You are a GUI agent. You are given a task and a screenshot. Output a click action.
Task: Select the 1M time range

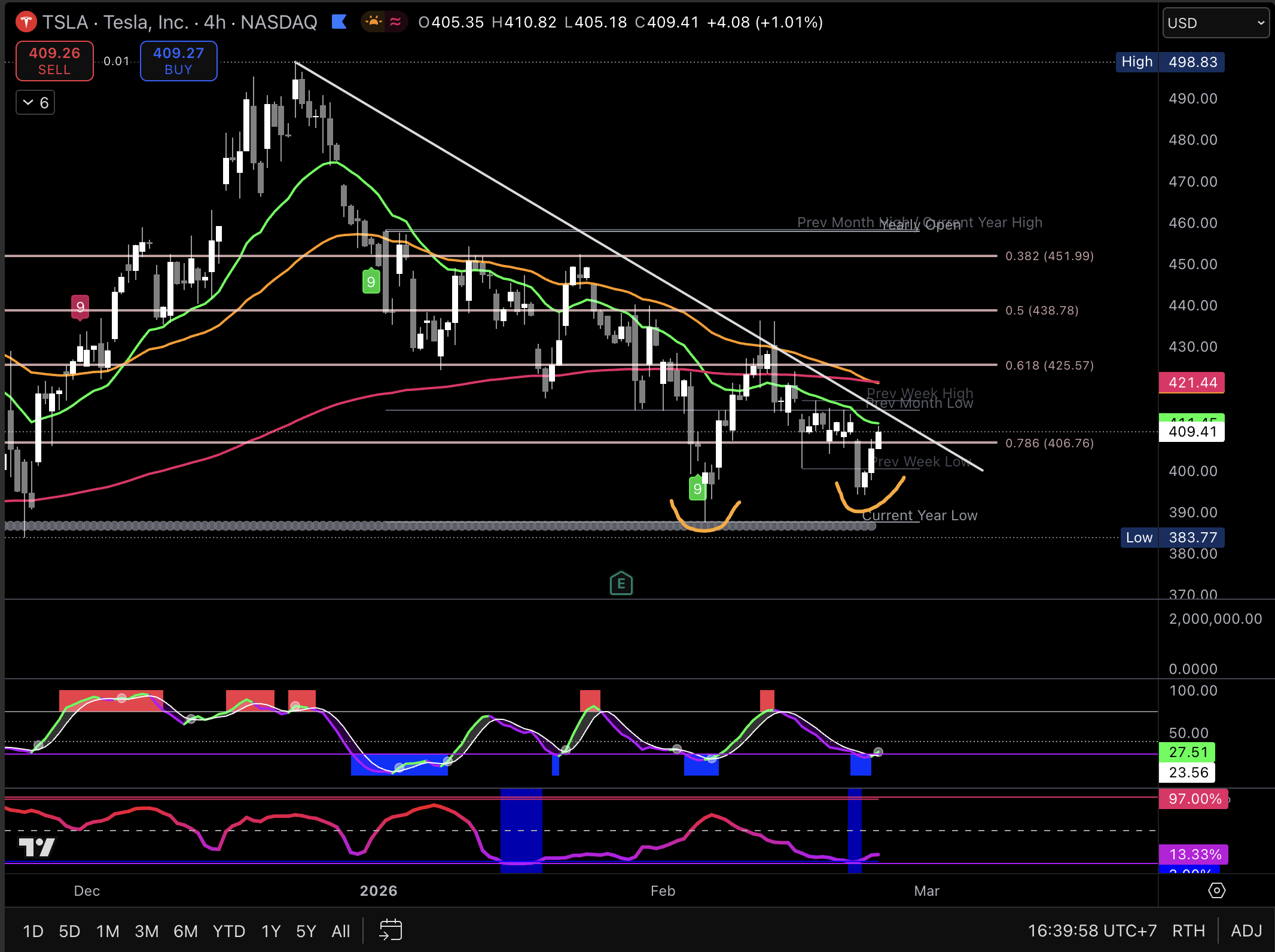pyautogui.click(x=108, y=931)
